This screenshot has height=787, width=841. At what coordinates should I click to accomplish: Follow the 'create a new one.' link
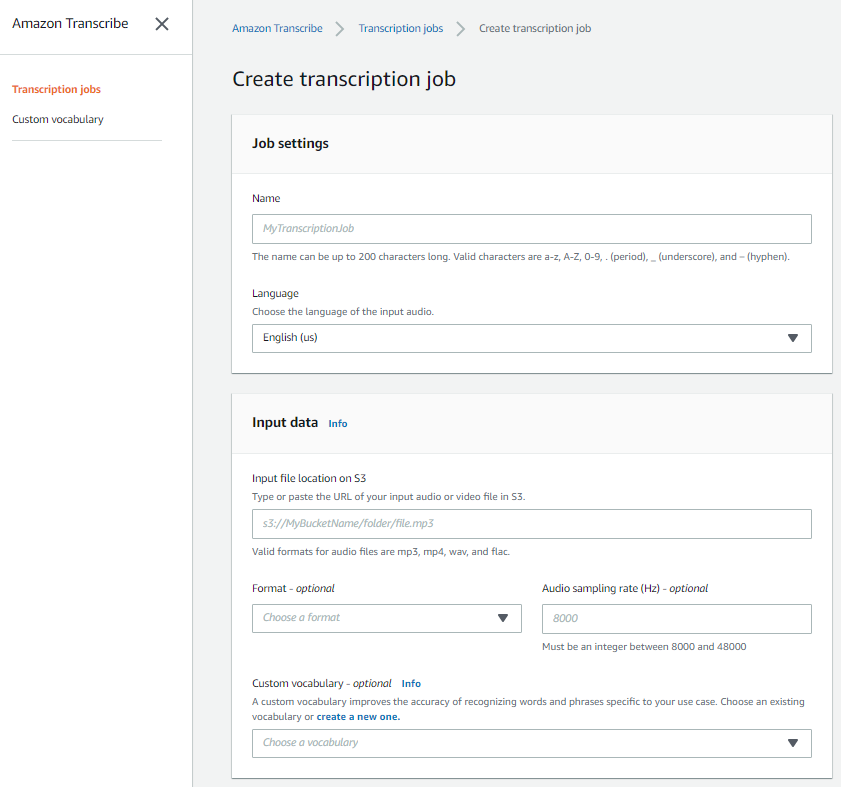click(358, 717)
